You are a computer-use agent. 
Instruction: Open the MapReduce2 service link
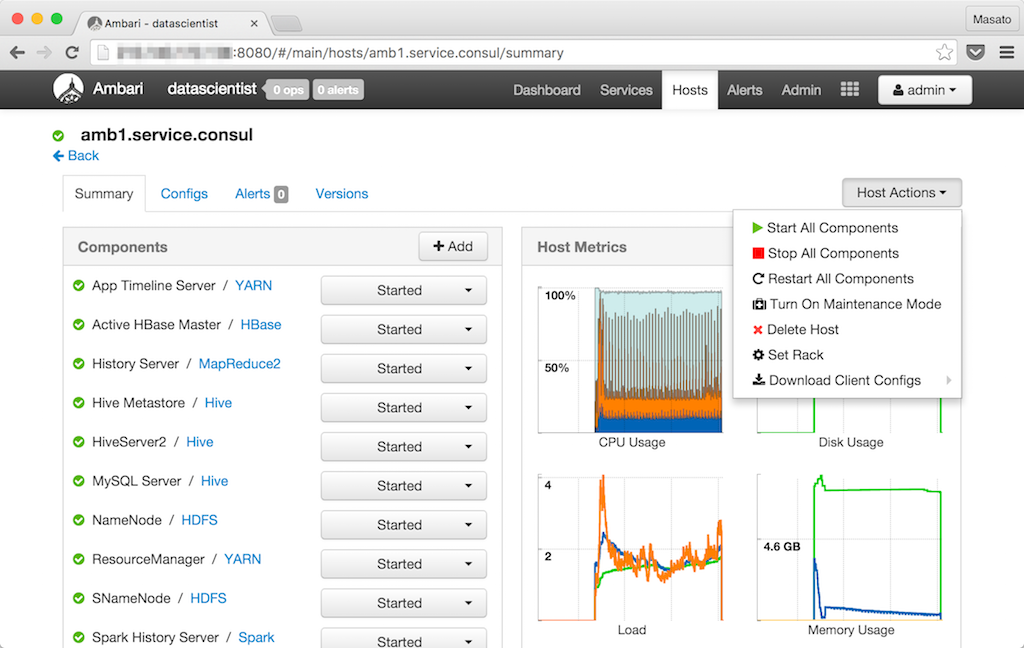(x=240, y=364)
